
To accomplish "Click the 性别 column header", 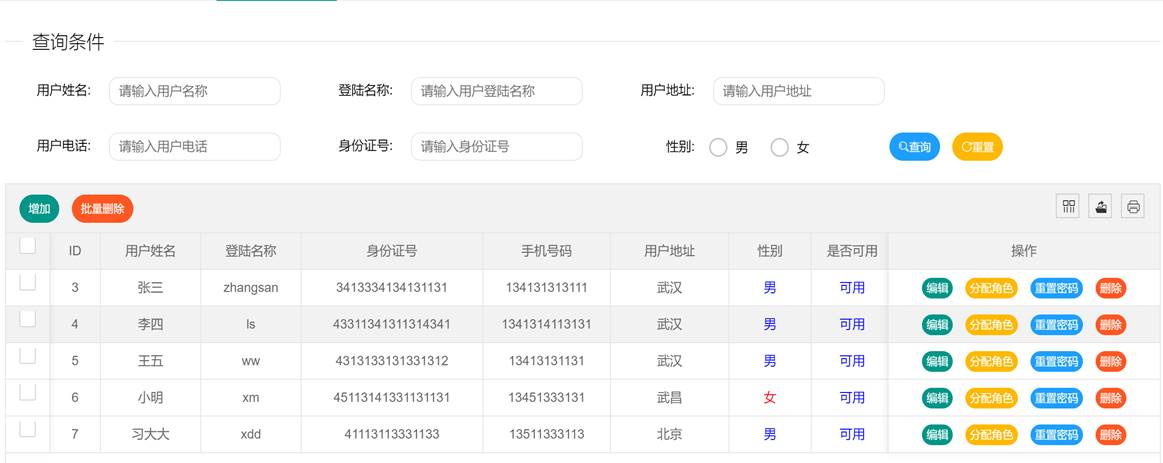I will [x=770, y=251].
